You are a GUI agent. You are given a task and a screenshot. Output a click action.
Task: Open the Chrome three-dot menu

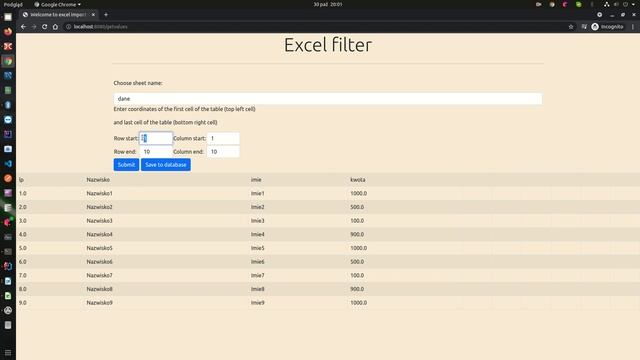tap(633, 27)
